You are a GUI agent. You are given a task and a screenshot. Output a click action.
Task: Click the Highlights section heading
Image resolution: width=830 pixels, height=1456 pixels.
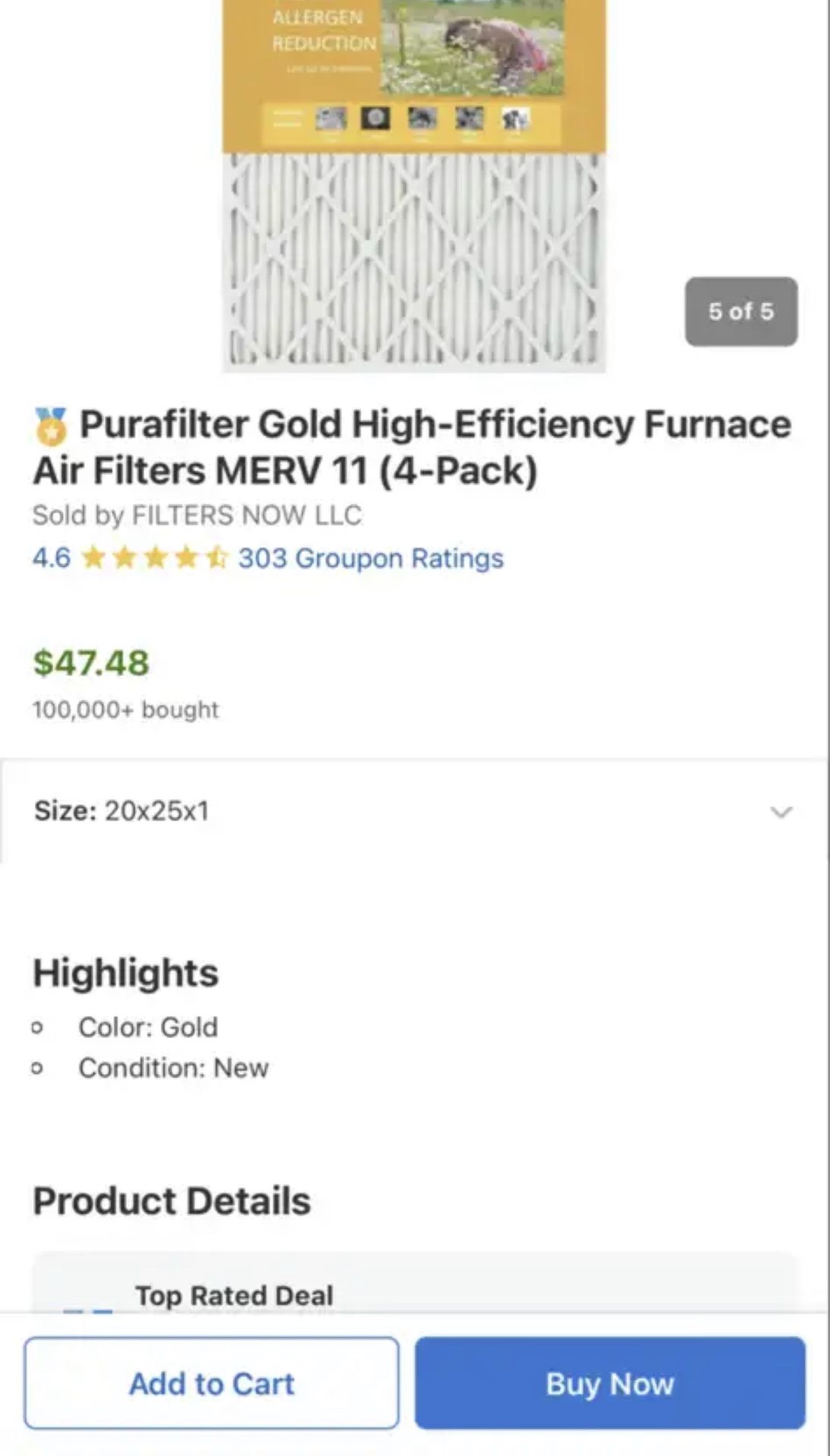tap(126, 973)
